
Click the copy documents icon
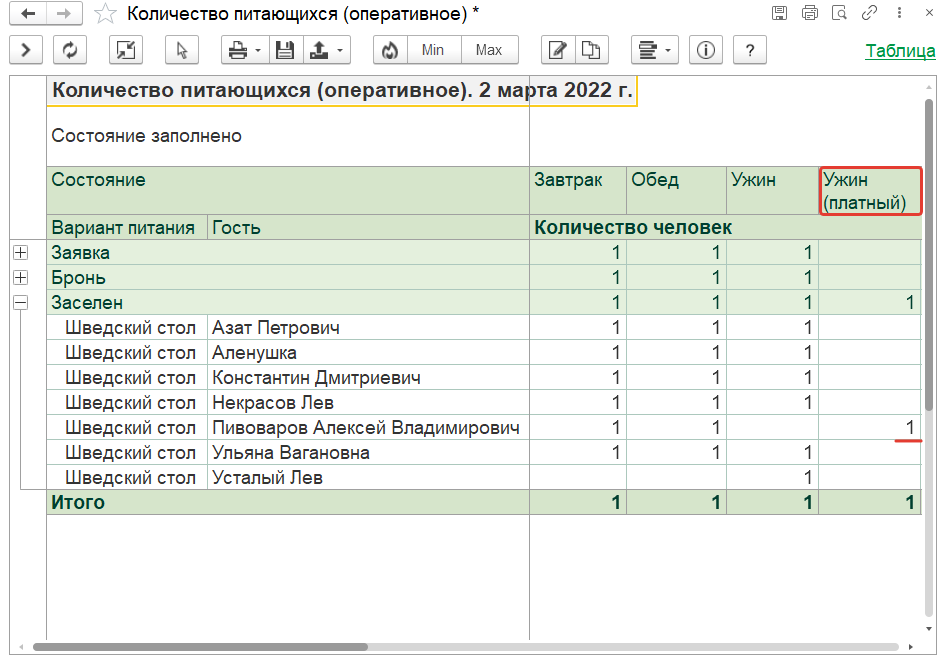(592, 50)
